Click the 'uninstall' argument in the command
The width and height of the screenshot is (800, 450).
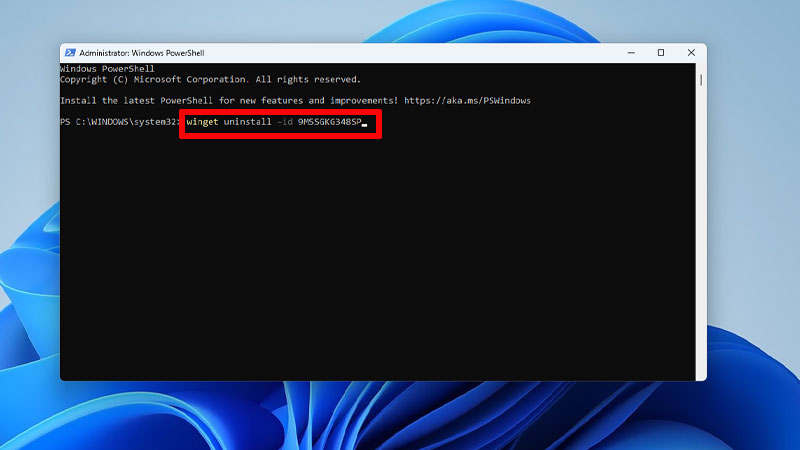tap(247, 122)
